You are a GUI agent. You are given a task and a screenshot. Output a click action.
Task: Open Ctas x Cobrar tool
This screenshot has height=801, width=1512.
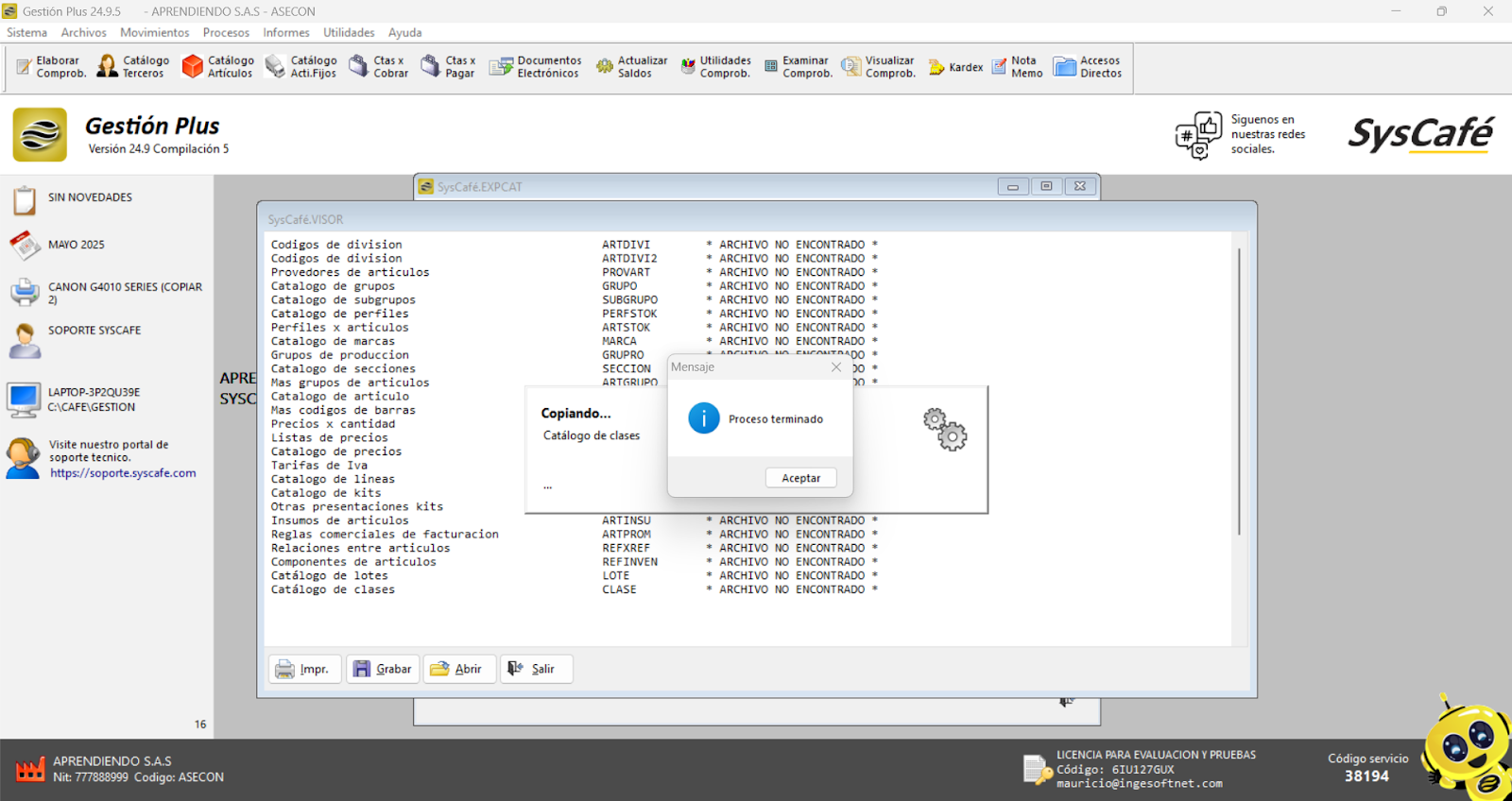378,67
